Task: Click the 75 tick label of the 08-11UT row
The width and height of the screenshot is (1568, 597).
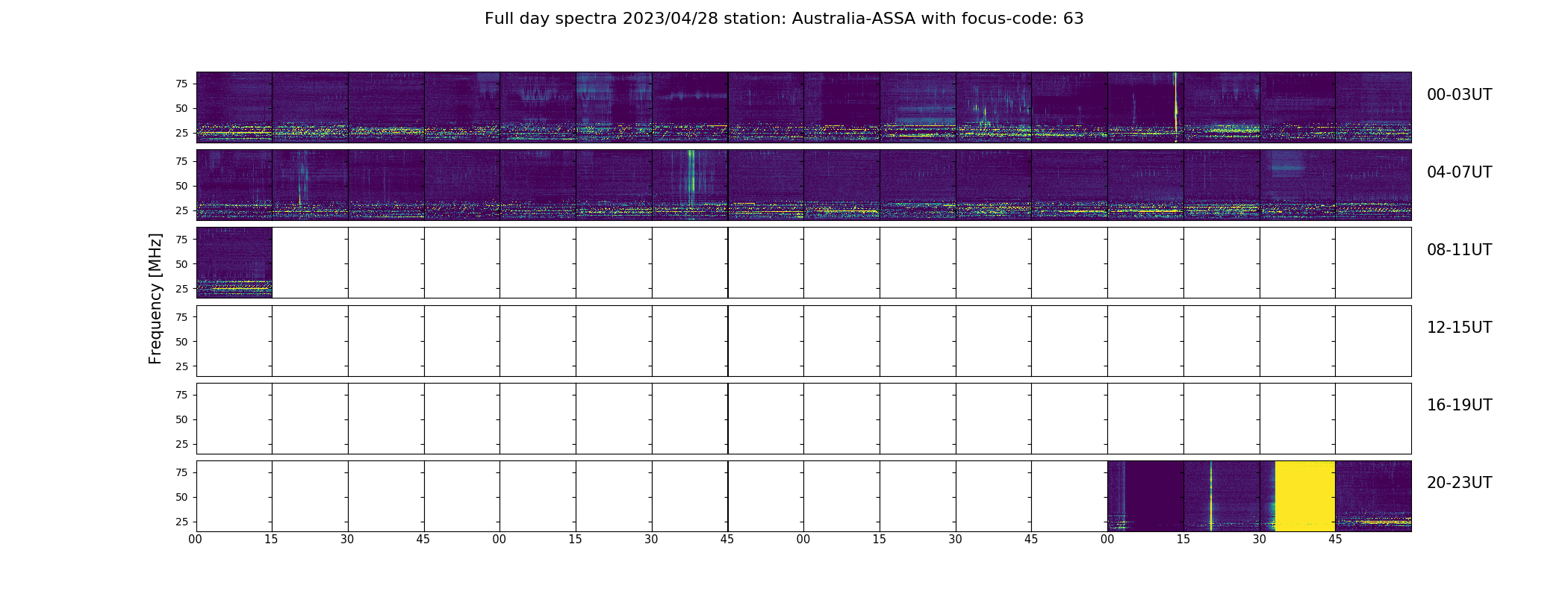Action: (x=181, y=240)
